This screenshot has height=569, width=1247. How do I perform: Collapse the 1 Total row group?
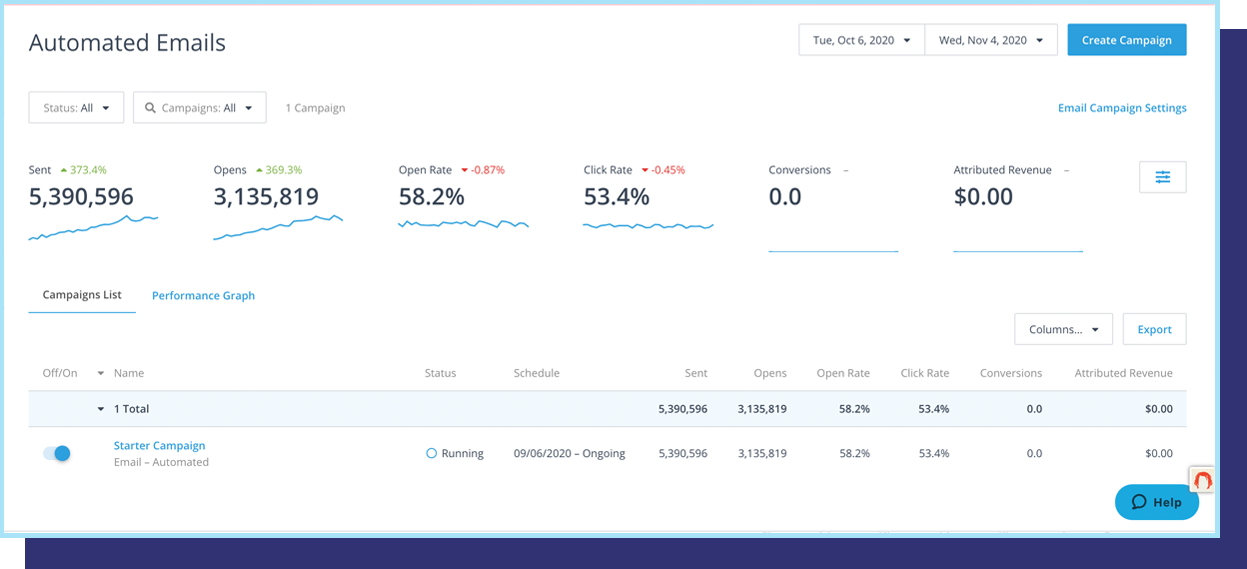(x=100, y=409)
